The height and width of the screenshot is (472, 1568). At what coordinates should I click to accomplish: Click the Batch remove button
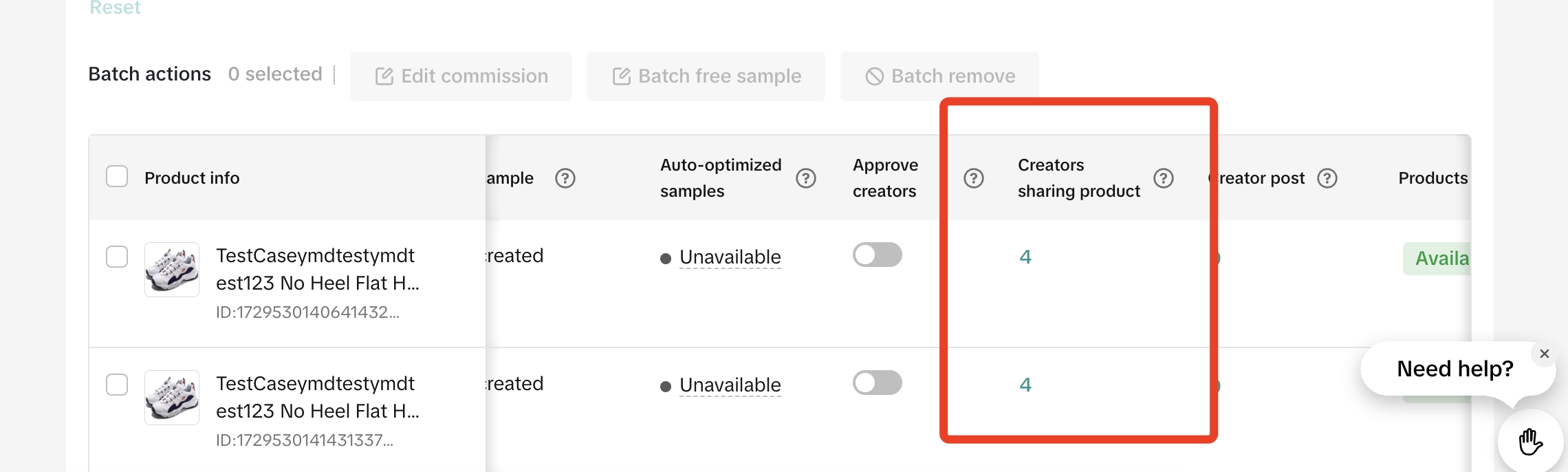click(x=939, y=76)
